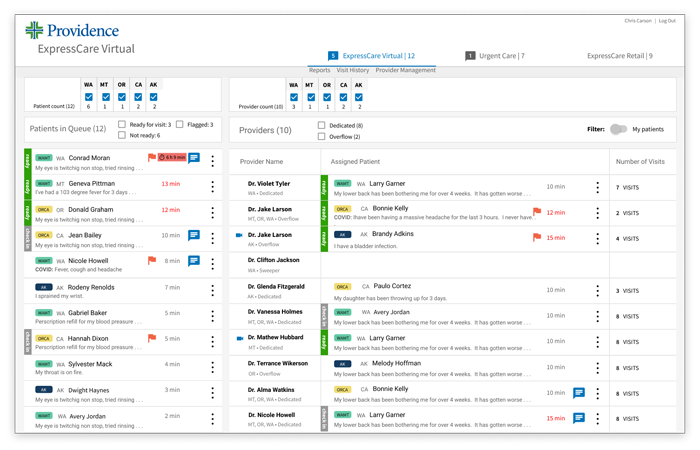Click Dr. Glenda Fitzgerald's name

(x=276, y=287)
